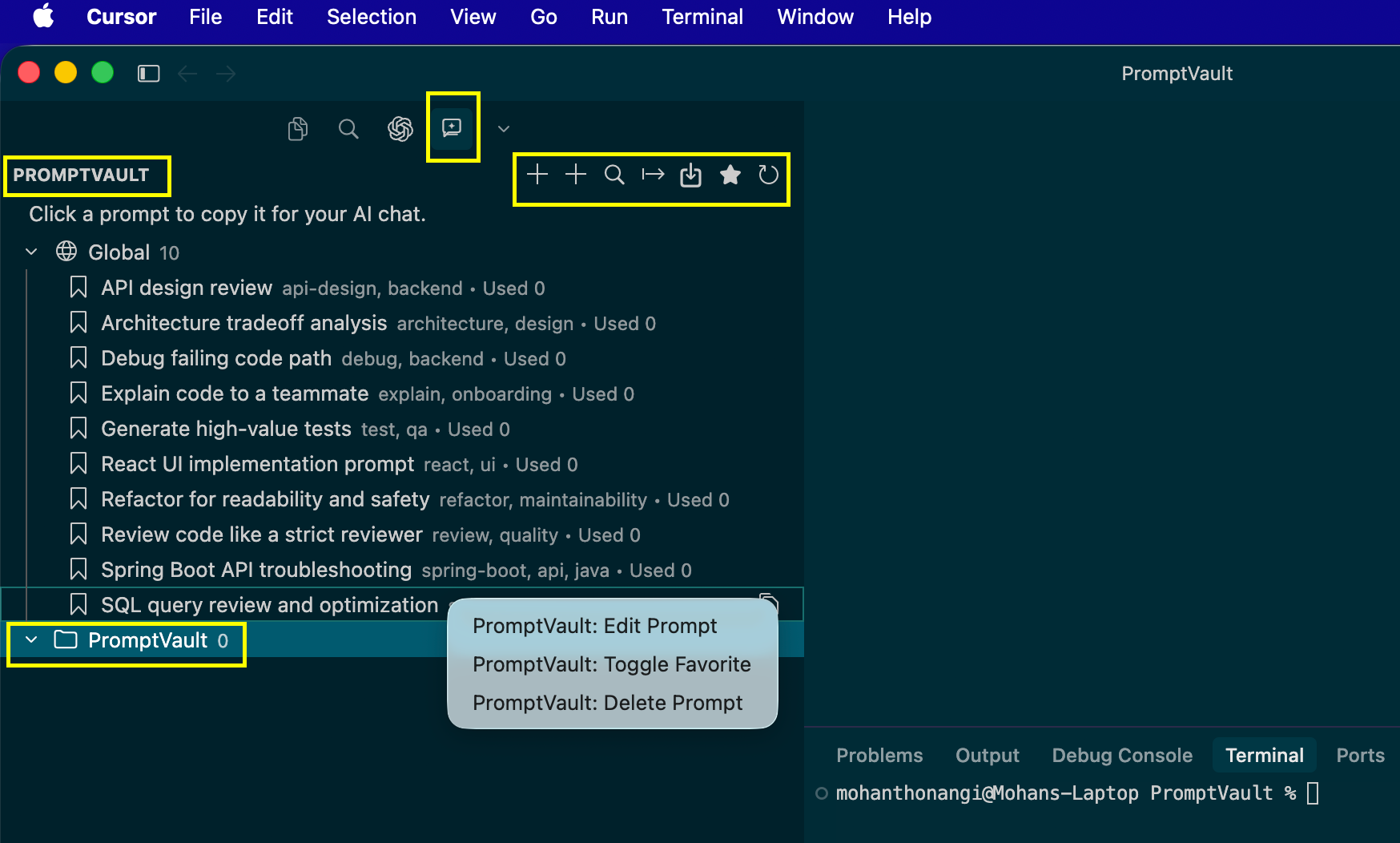The height and width of the screenshot is (843, 1400).
Task: Go back with the left arrow
Action: (x=187, y=74)
